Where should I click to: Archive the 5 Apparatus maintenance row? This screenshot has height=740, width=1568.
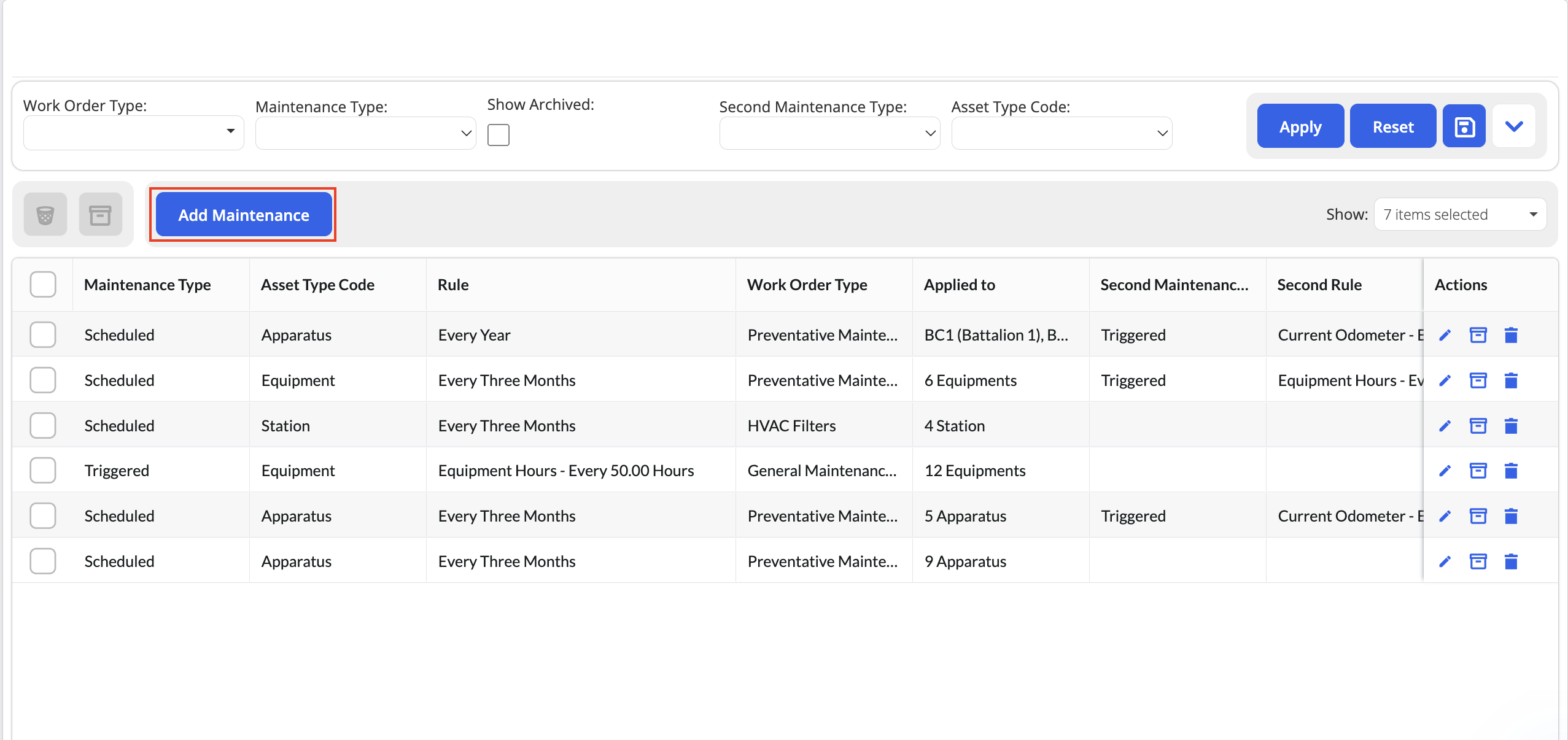[x=1478, y=516]
